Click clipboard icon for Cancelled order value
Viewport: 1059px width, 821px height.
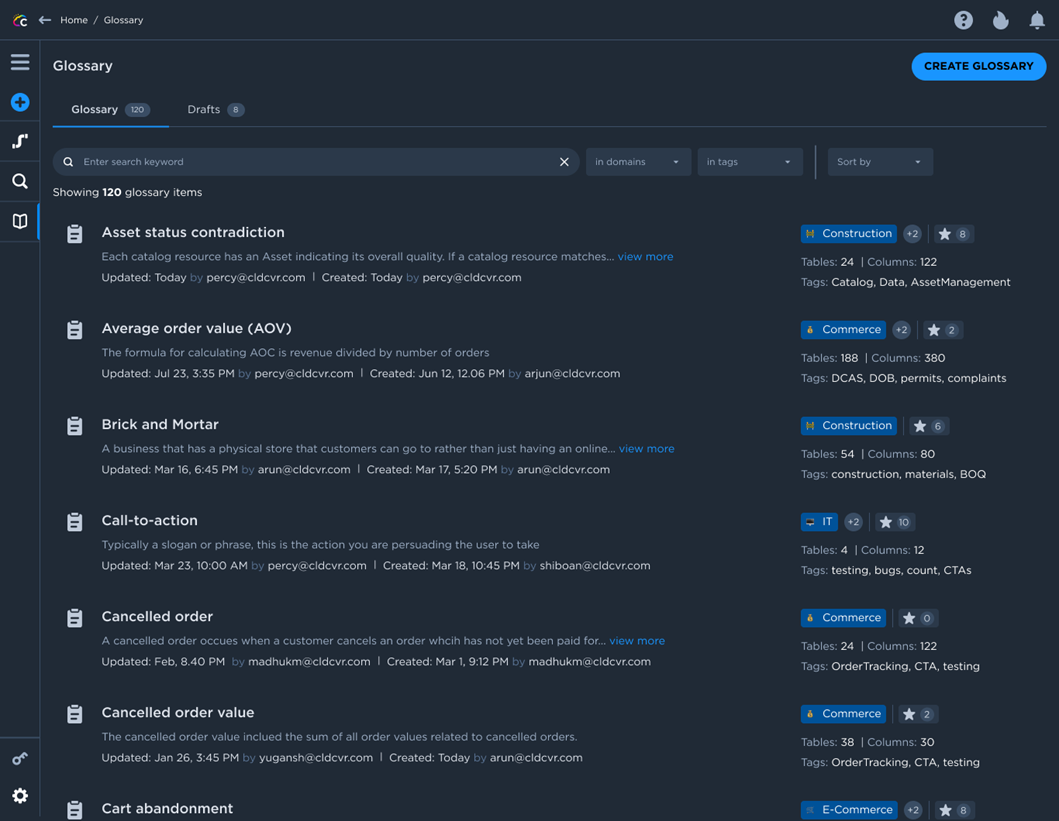[74, 714]
